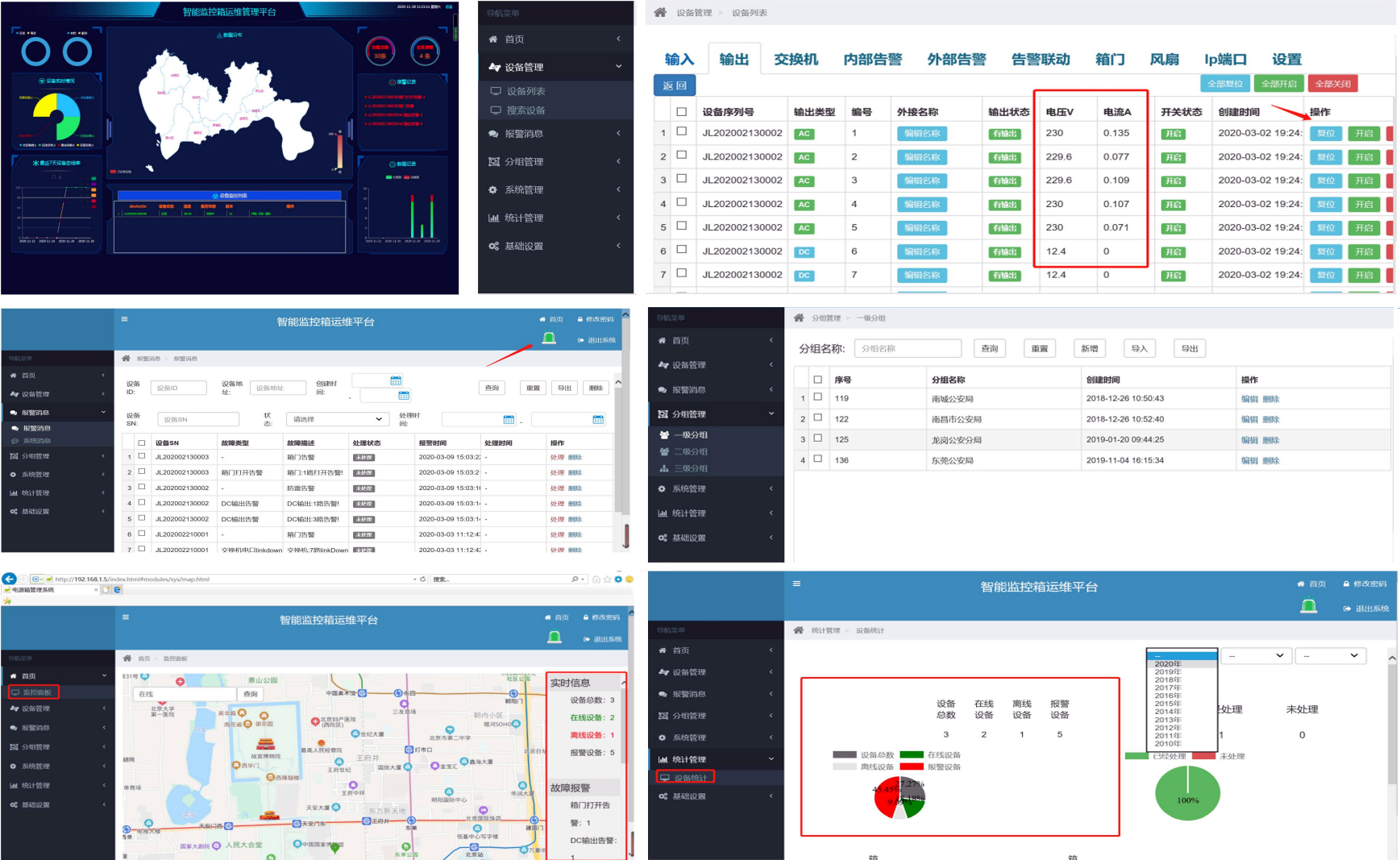Screen dimensions: 1400x860
Task: Collapse 统计管理 in the statistics page sidebar
Action: coord(771,758)
